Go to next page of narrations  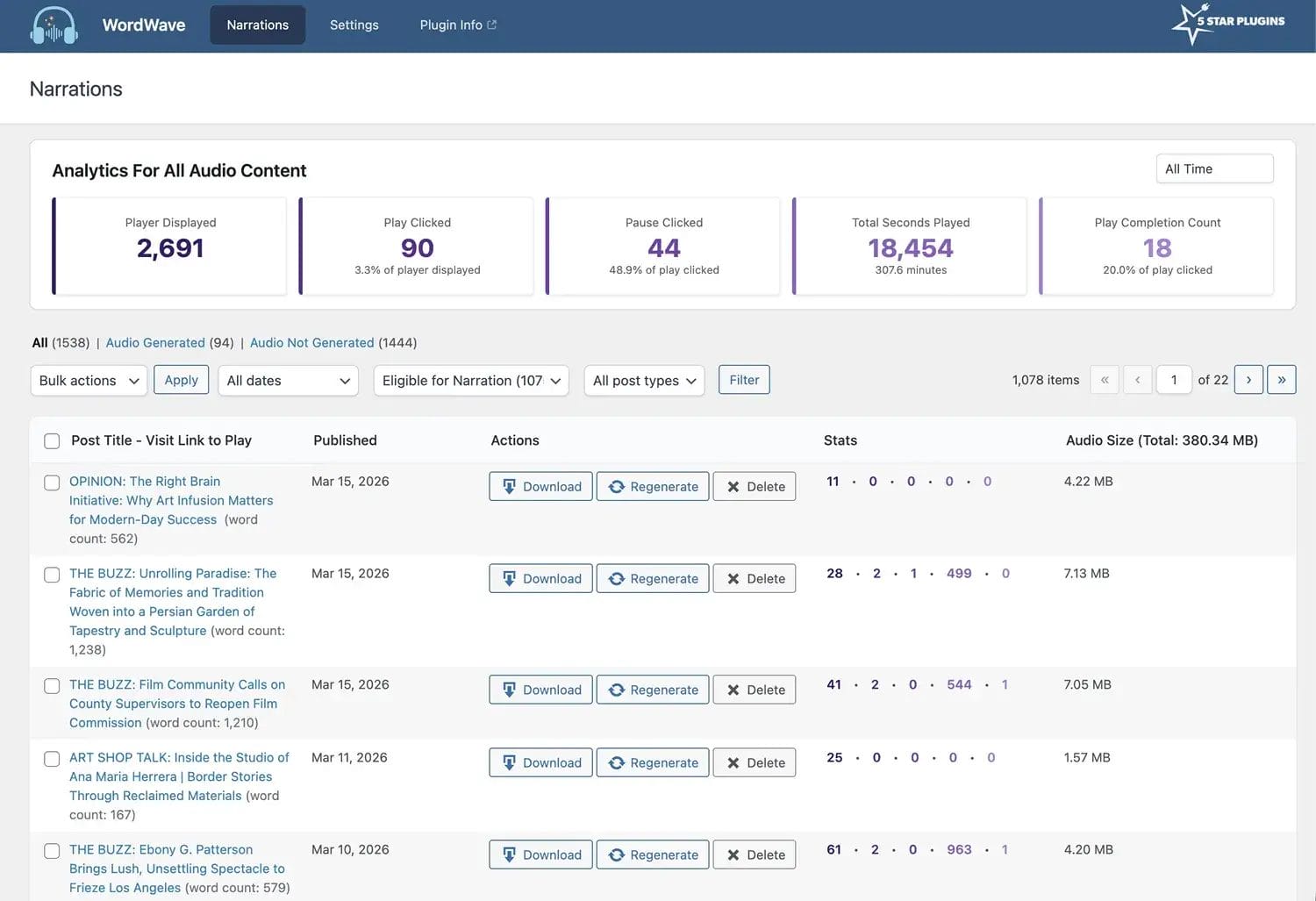1248,380
